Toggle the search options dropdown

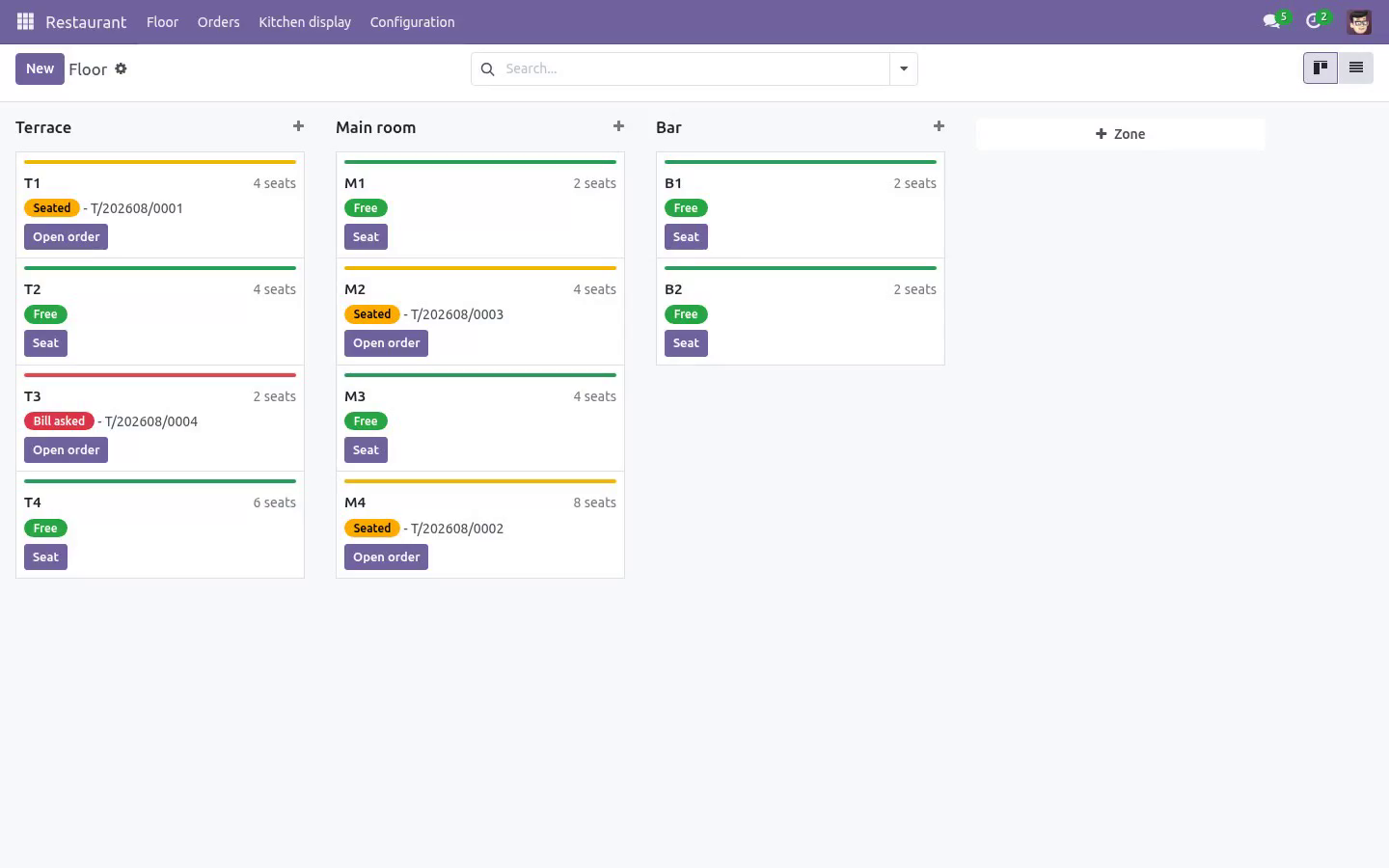point(904,68)
